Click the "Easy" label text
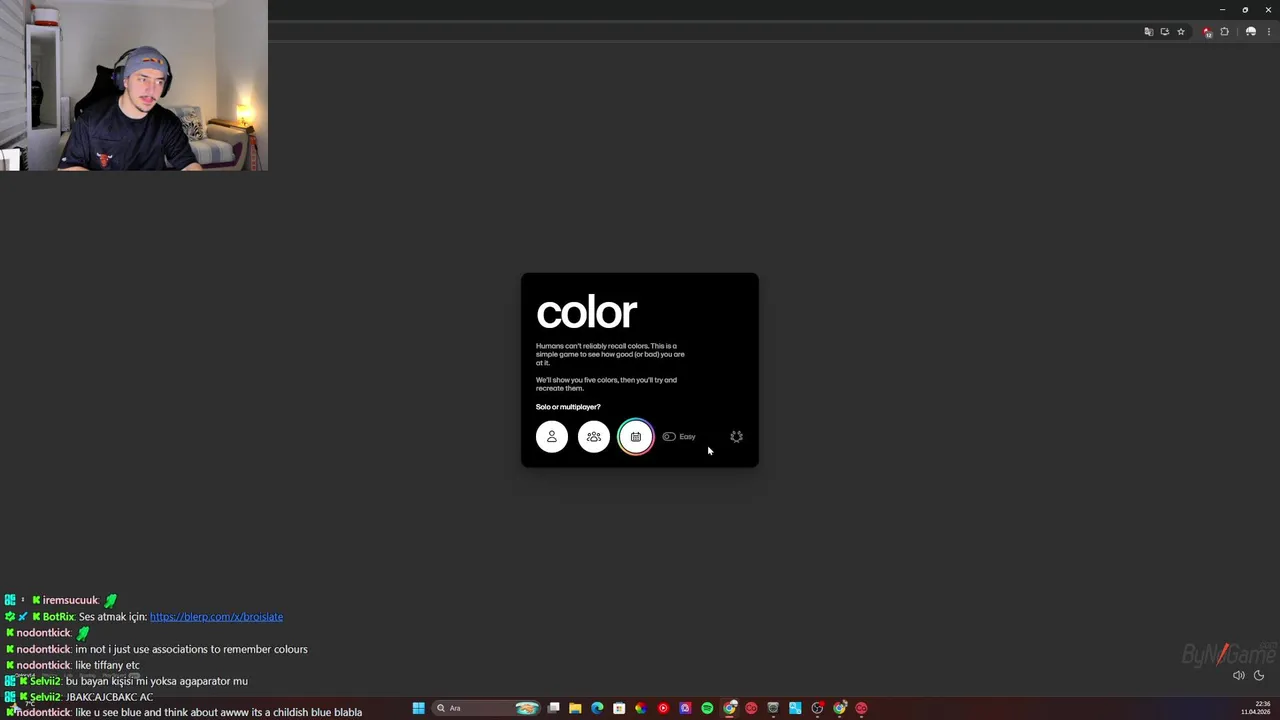 click(687, 437)
